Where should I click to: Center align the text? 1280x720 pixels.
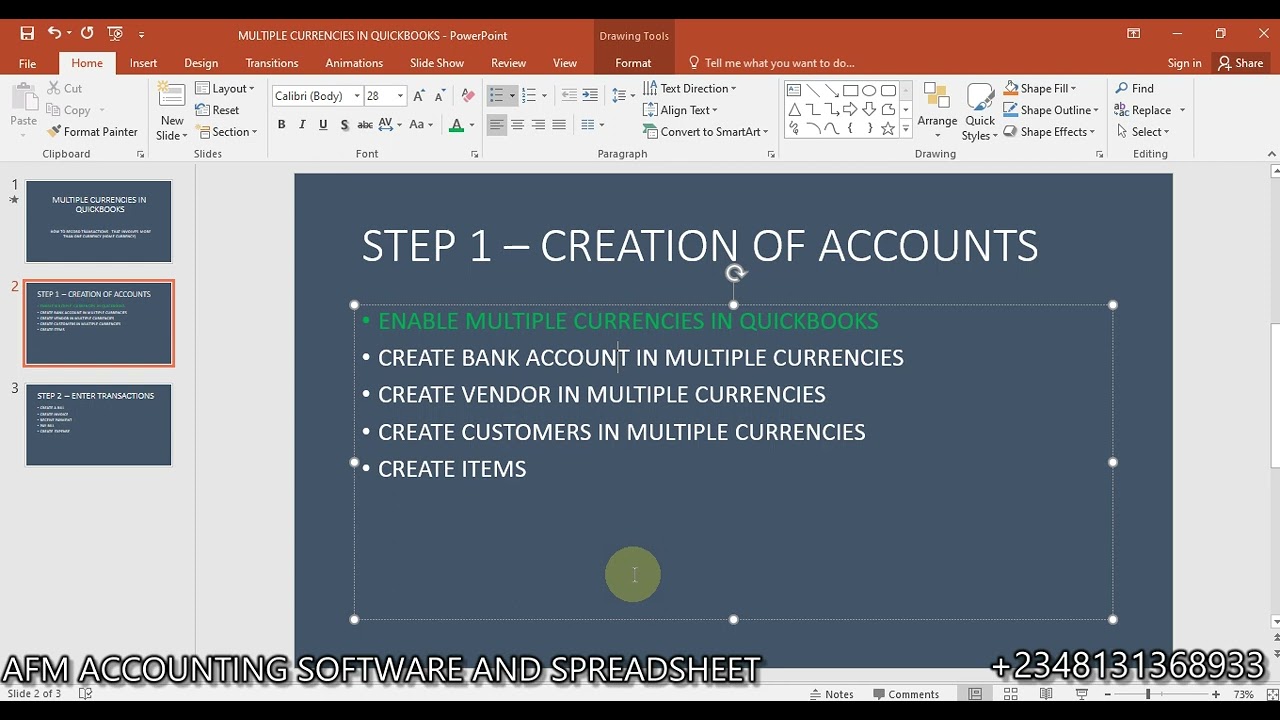(x=517, y=125)
